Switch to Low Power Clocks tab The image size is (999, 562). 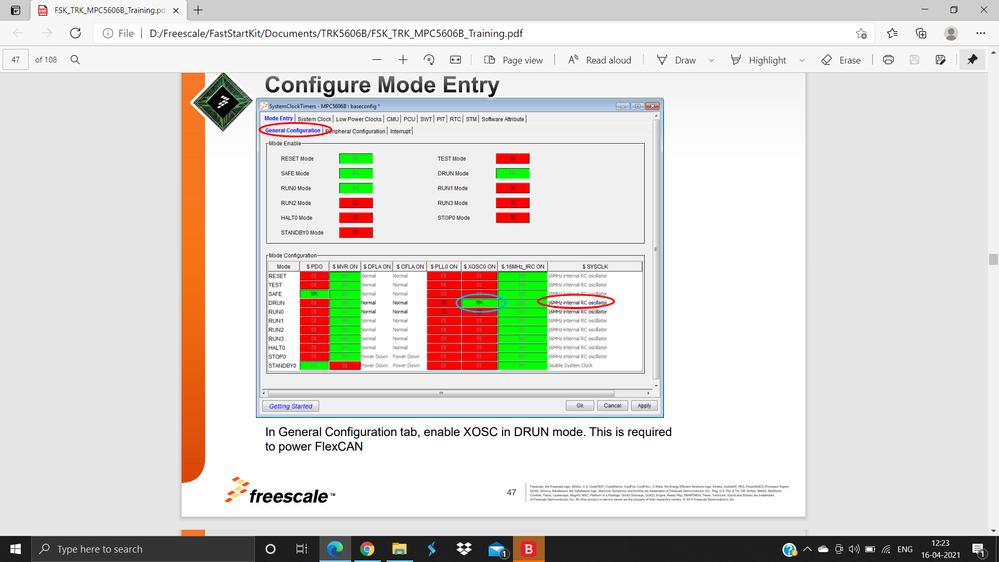359,119
